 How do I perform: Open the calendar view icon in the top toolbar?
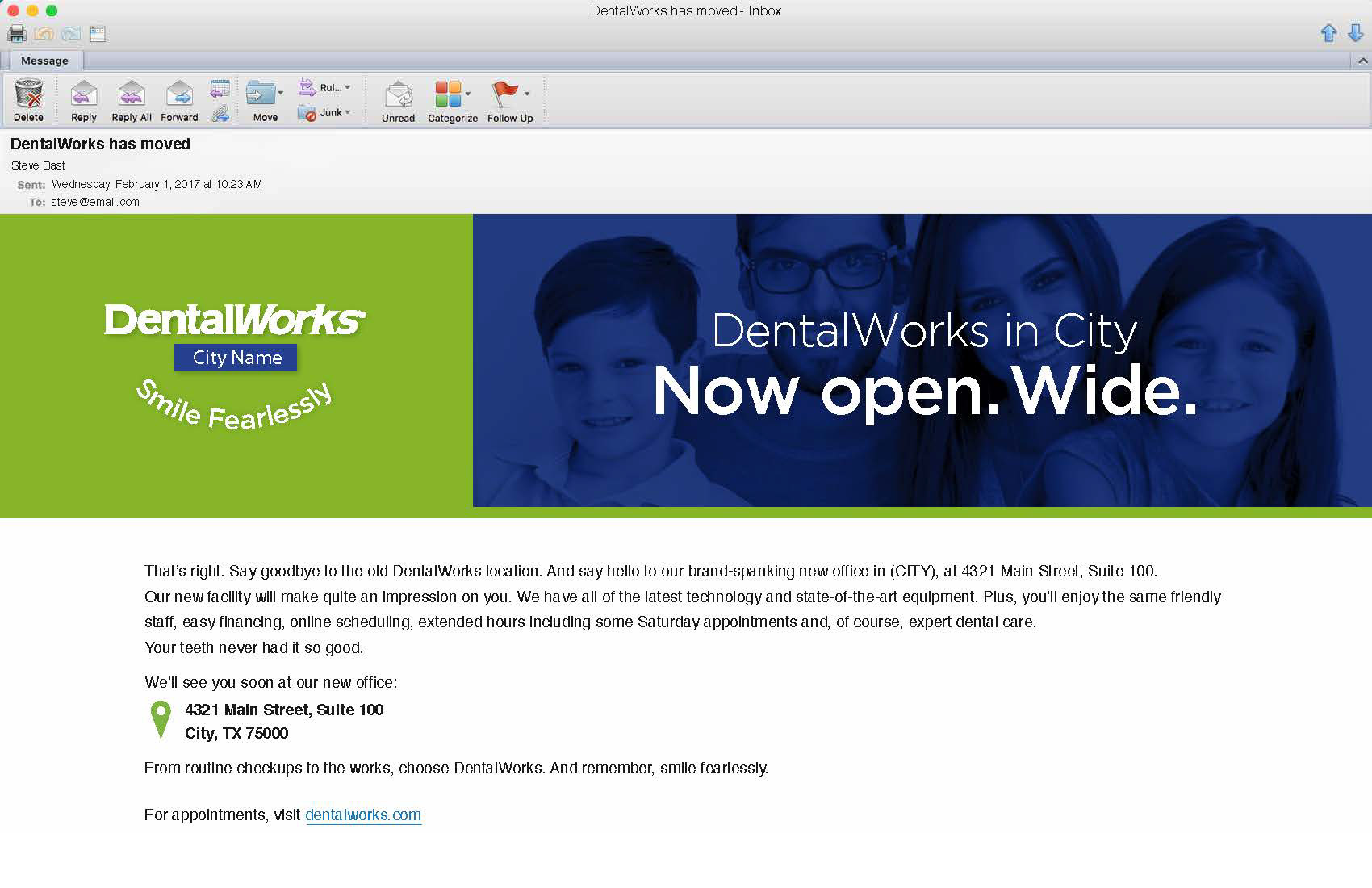[x=98, y=34]
